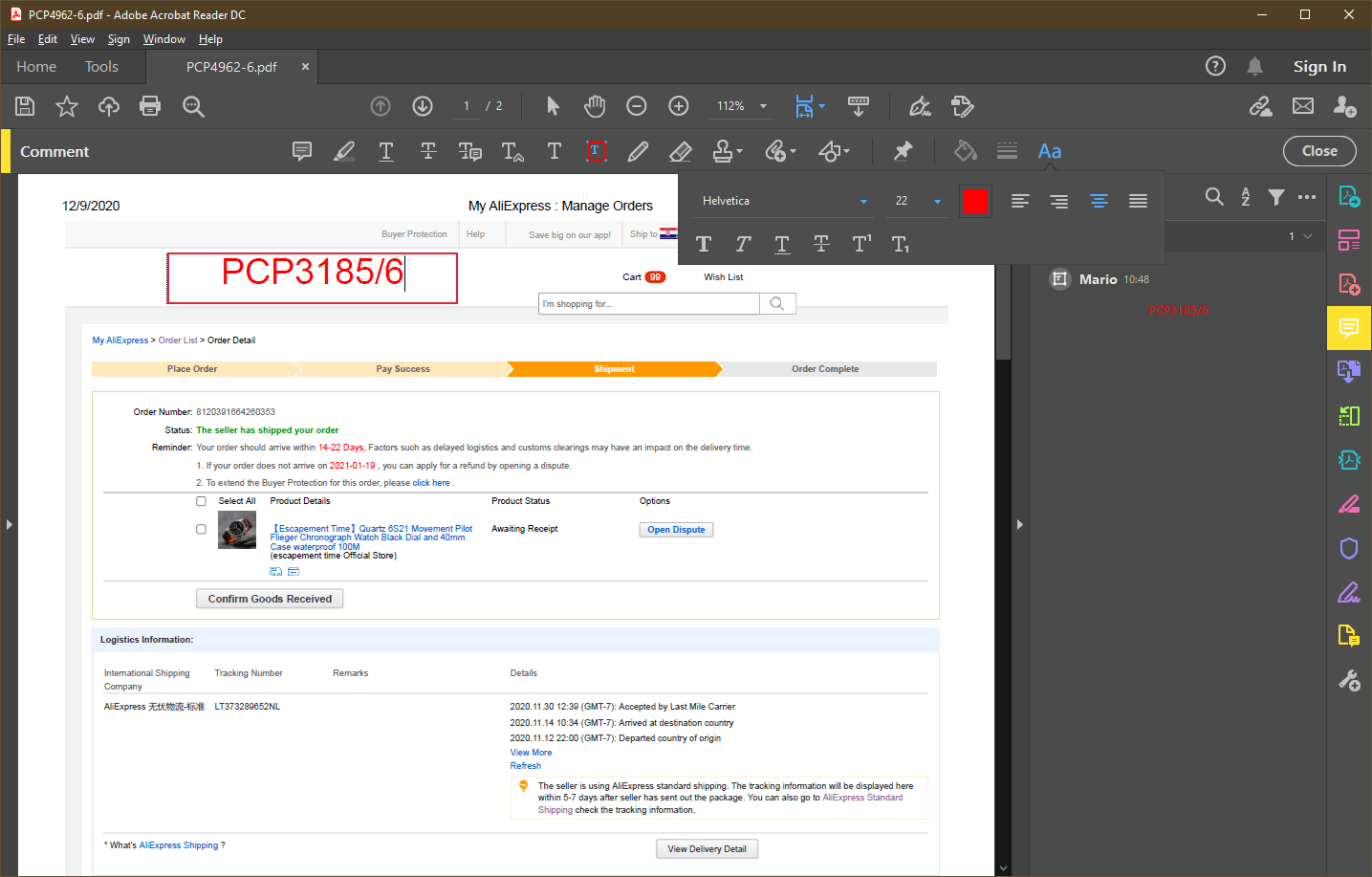
Task: Close the Comment toolbar with Close button
Action: tap(1319, 151)
